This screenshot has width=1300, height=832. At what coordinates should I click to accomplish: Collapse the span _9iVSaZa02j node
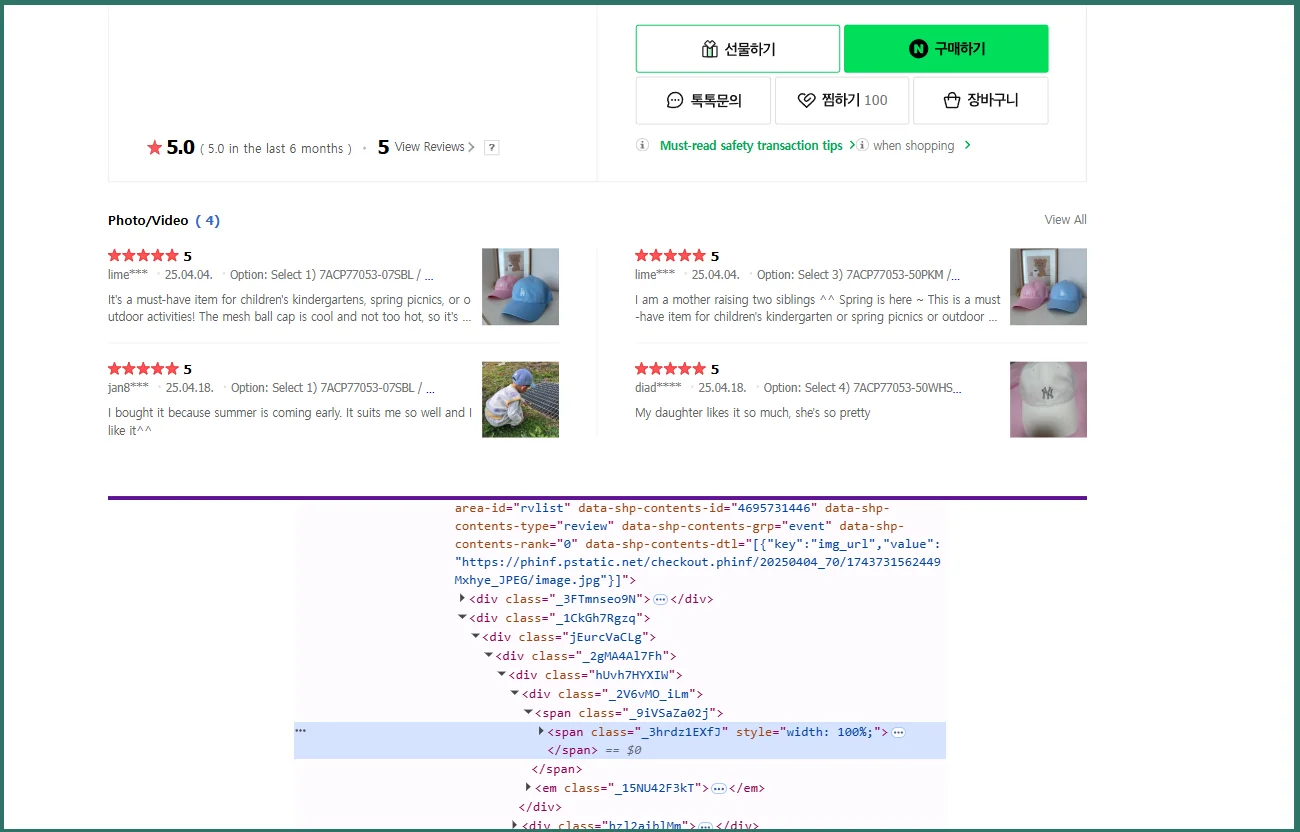(527, 712)
